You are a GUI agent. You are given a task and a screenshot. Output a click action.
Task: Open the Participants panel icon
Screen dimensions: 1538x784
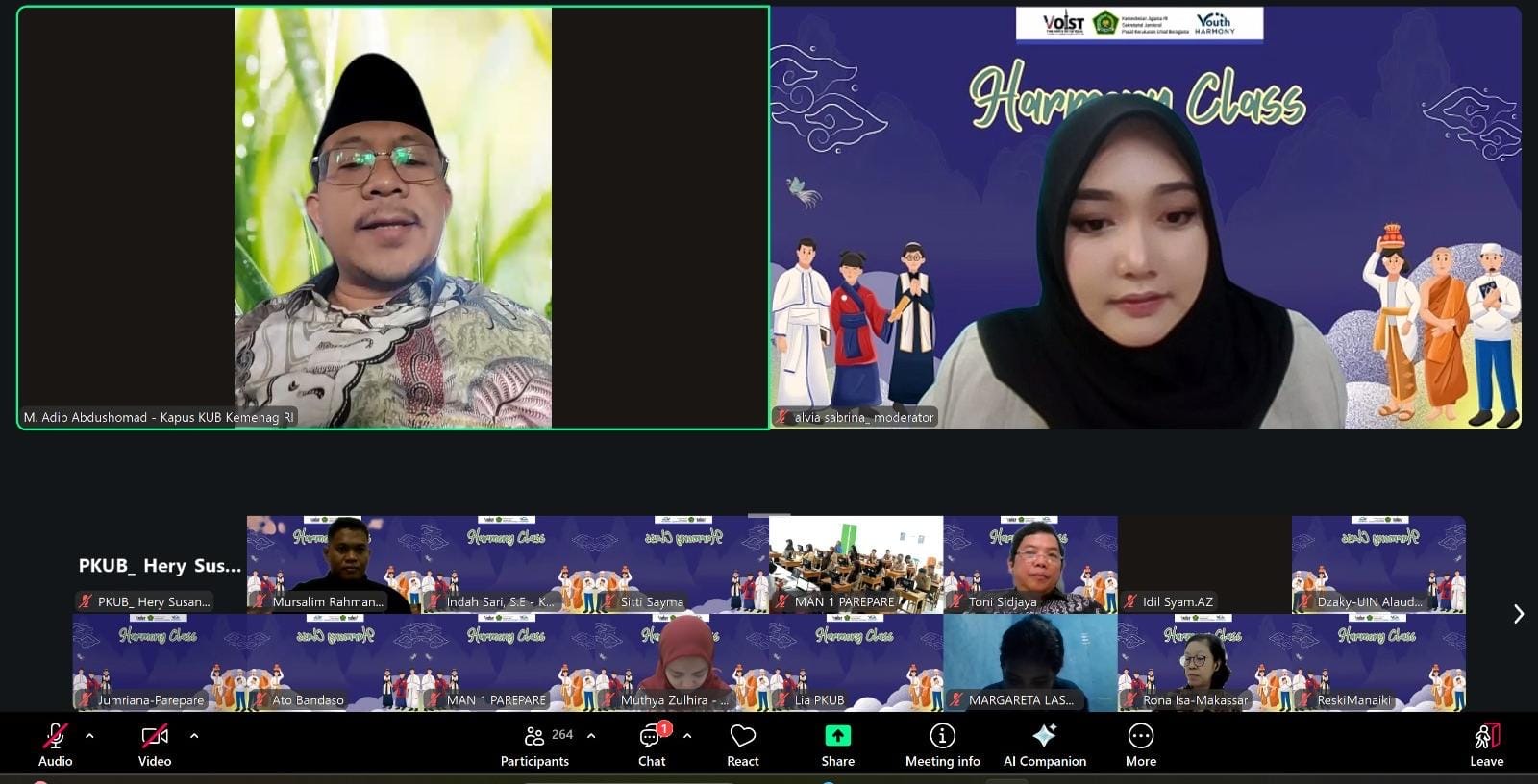[x=534, y=736]
